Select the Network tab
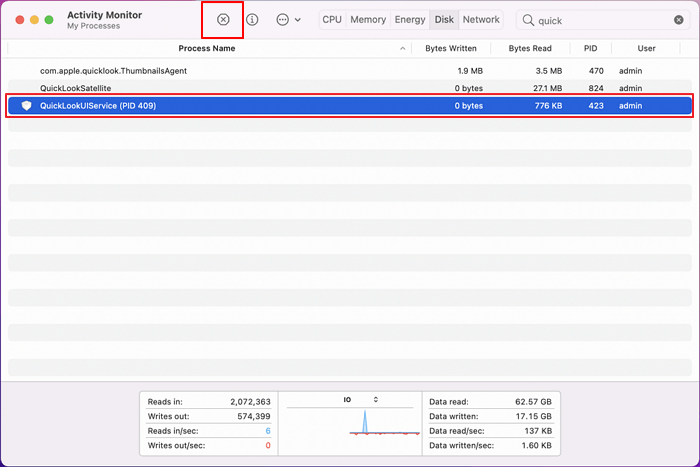This screenshot has height=467, width=700. (481, 20)
